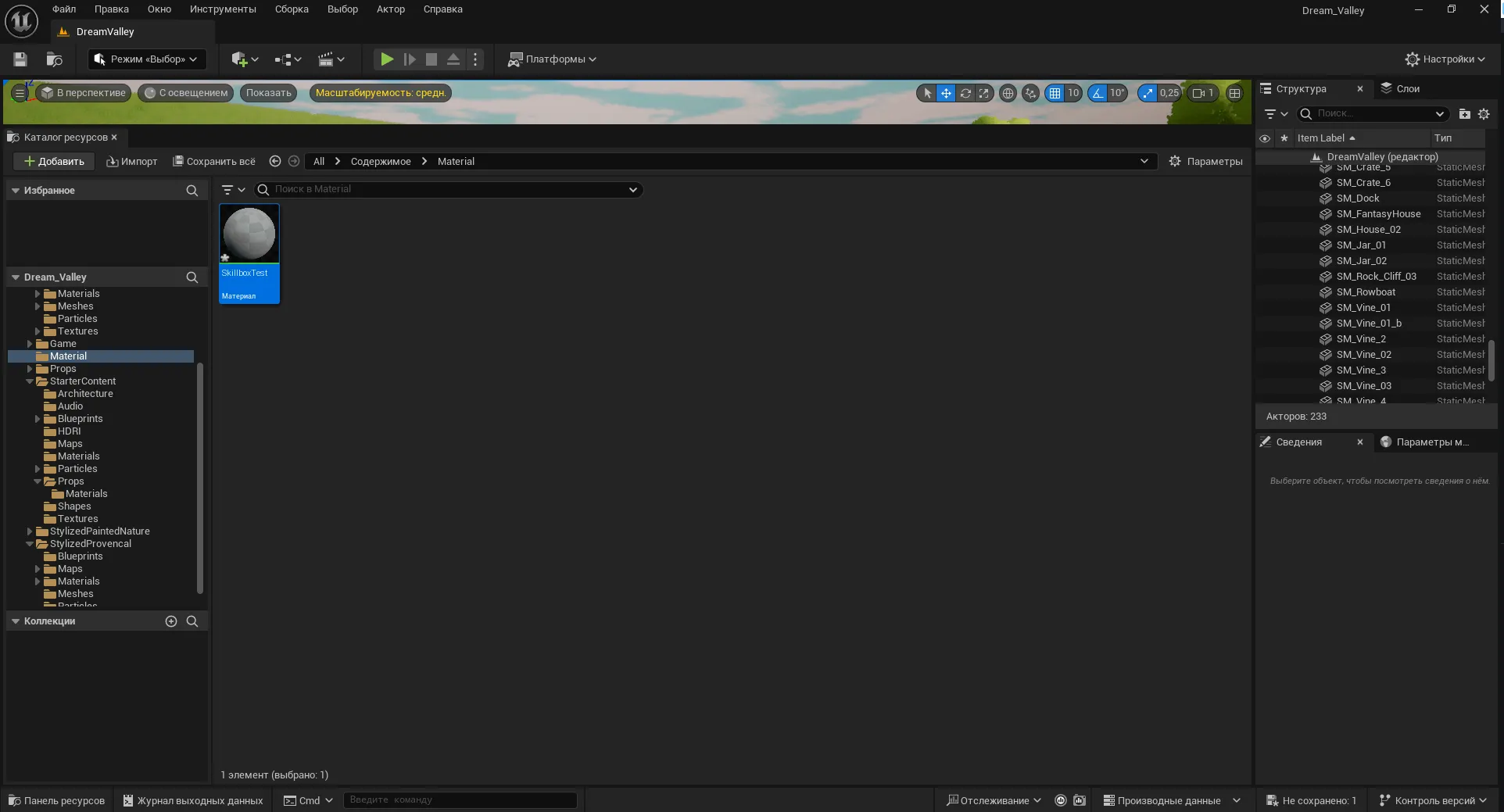Image resolution: width=1504 pixels, height=812 pixels.
Task: Toggle grid snapping in the viewport
Action: pyautogui.click(x=1055, y=93)
